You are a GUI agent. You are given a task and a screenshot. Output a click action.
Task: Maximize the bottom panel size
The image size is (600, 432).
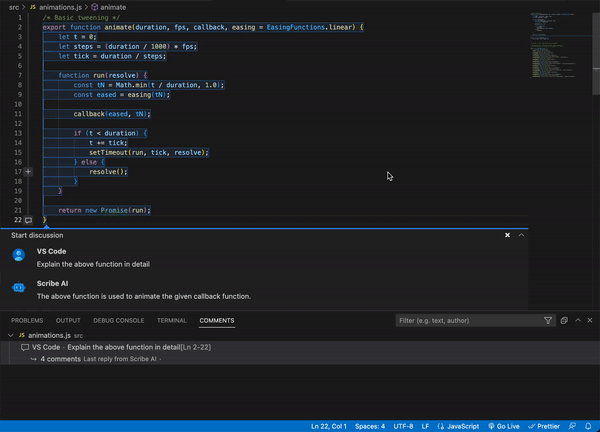578,320
